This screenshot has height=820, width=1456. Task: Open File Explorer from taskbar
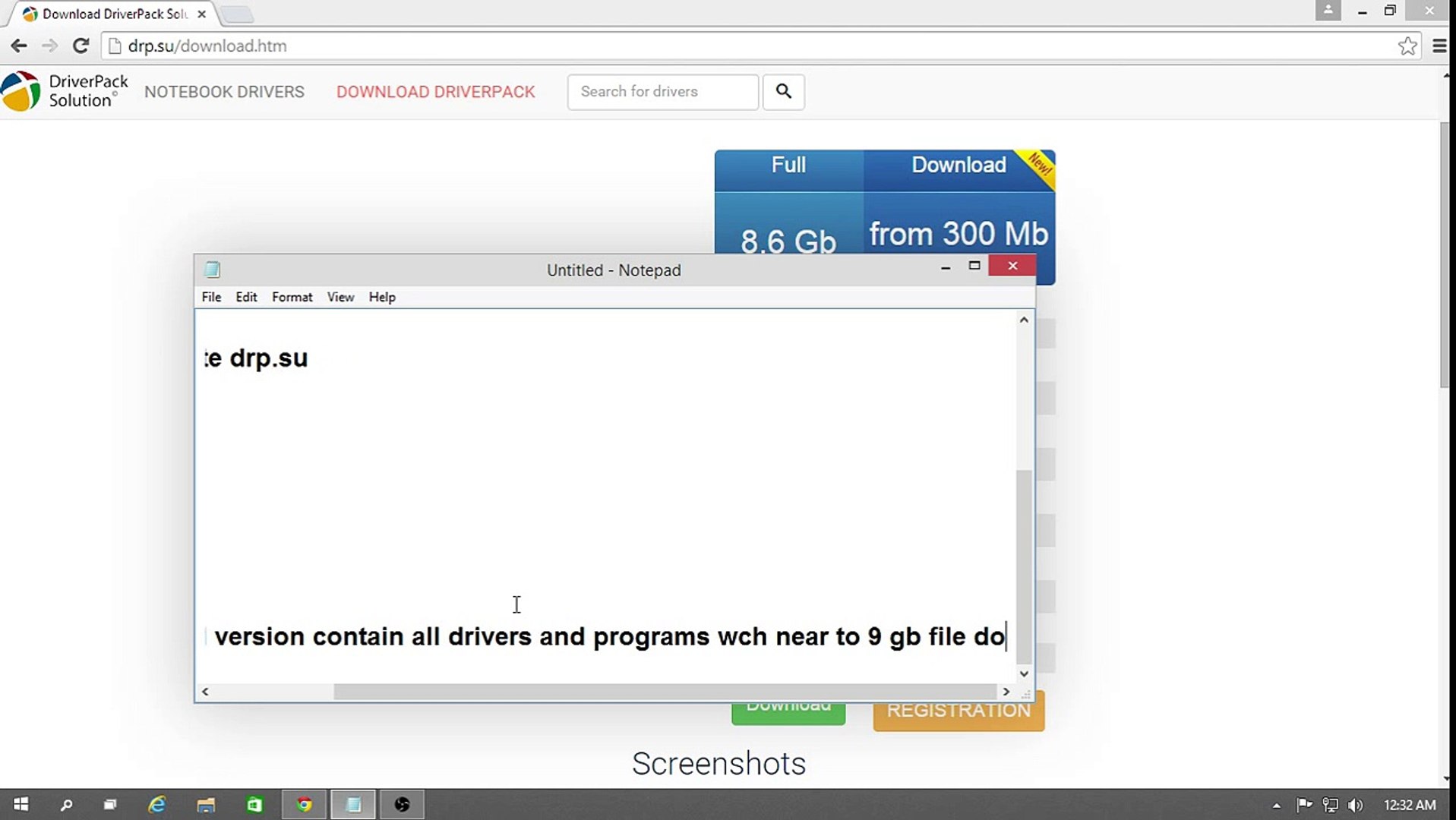tap(206, 804)
